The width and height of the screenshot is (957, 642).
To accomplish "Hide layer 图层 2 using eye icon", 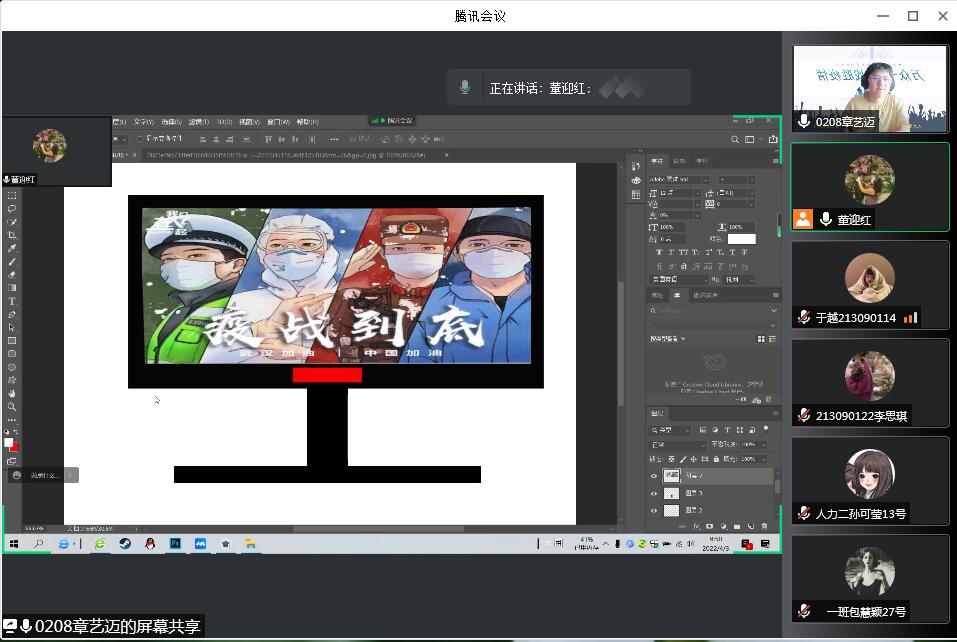I will 654,510.
